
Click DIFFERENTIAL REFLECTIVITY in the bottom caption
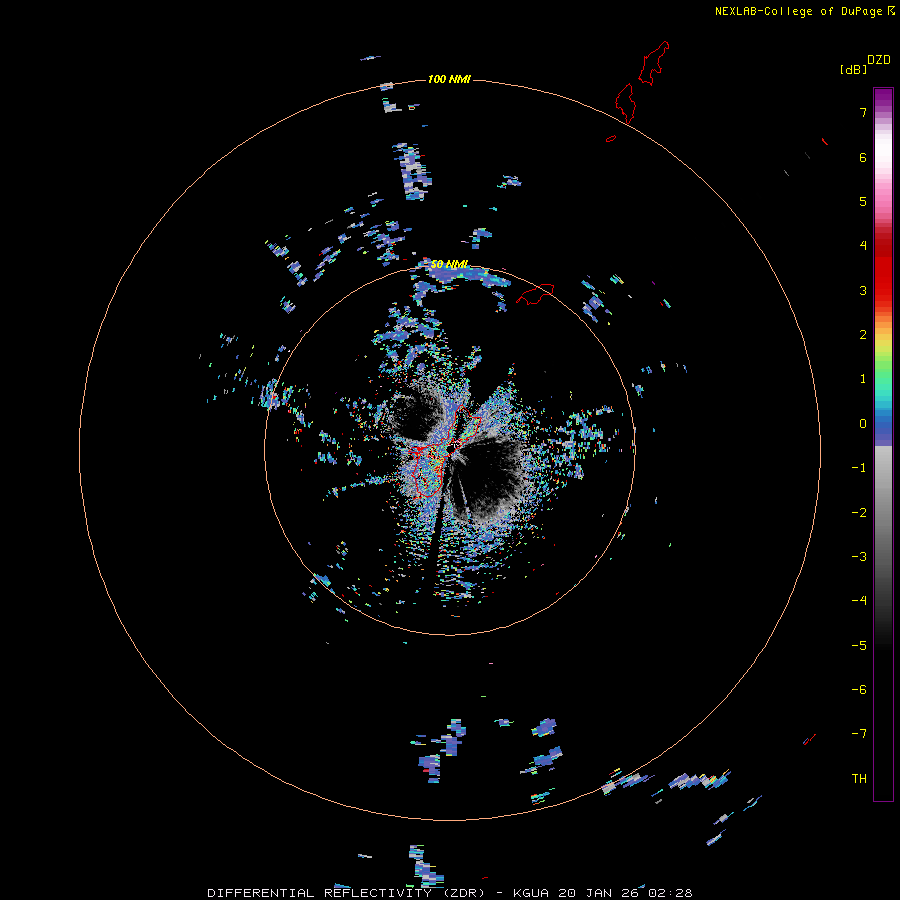[320, 893]
